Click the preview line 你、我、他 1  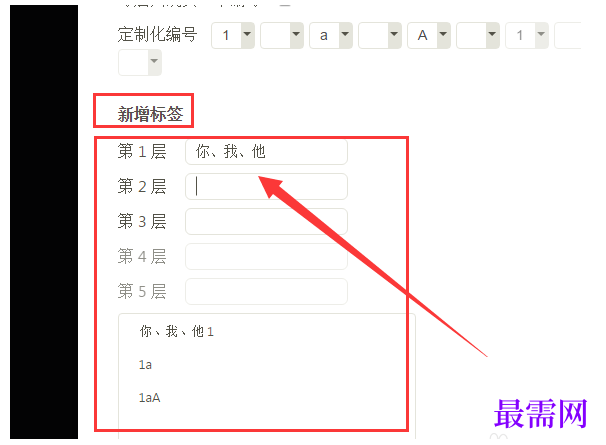tap(176, 332)
